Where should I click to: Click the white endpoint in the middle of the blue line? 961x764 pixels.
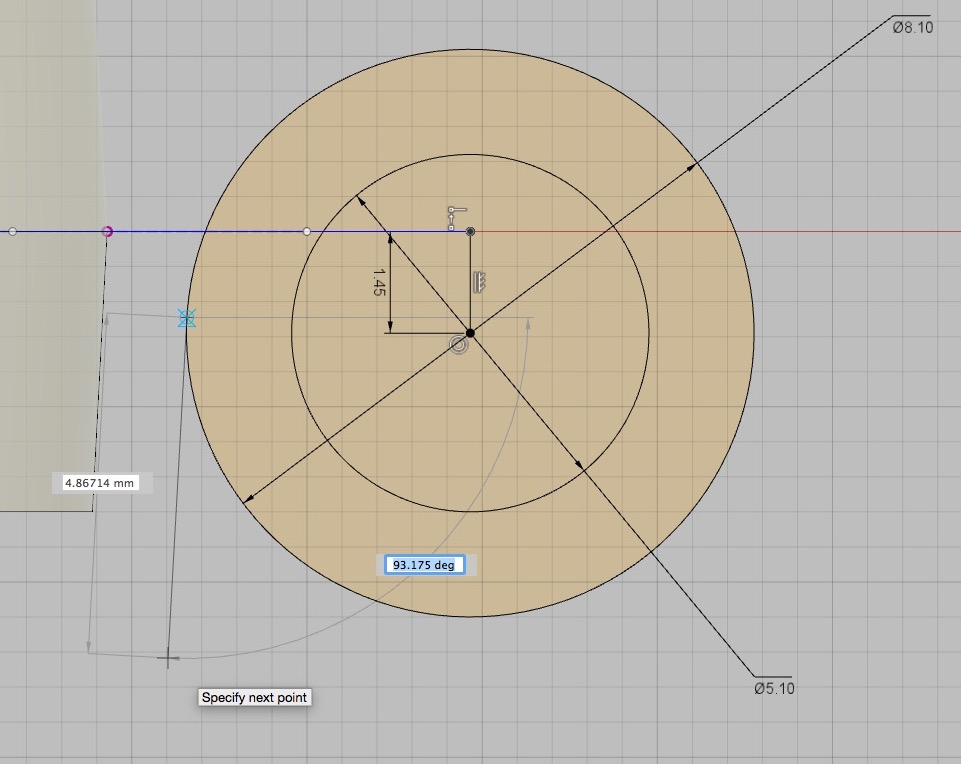tap(307, 232)
